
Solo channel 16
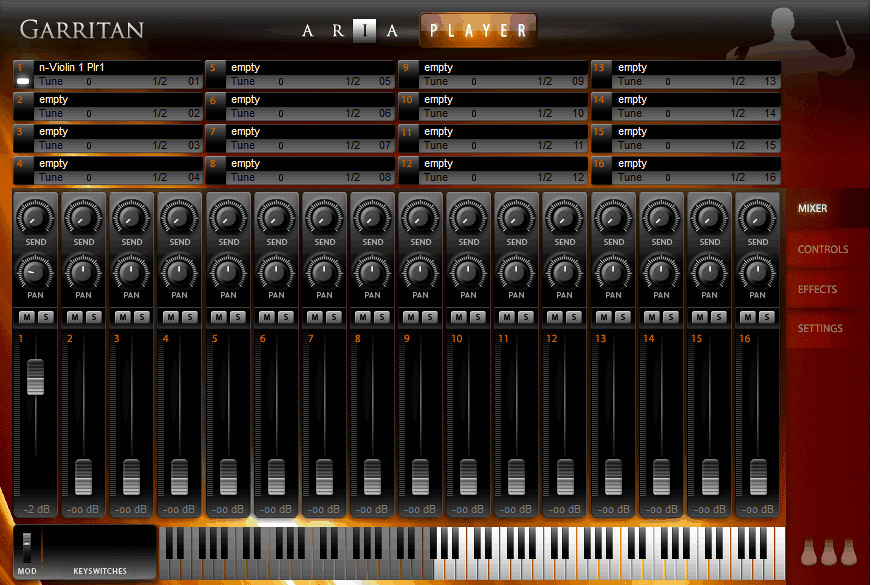(x=767, y=317)
